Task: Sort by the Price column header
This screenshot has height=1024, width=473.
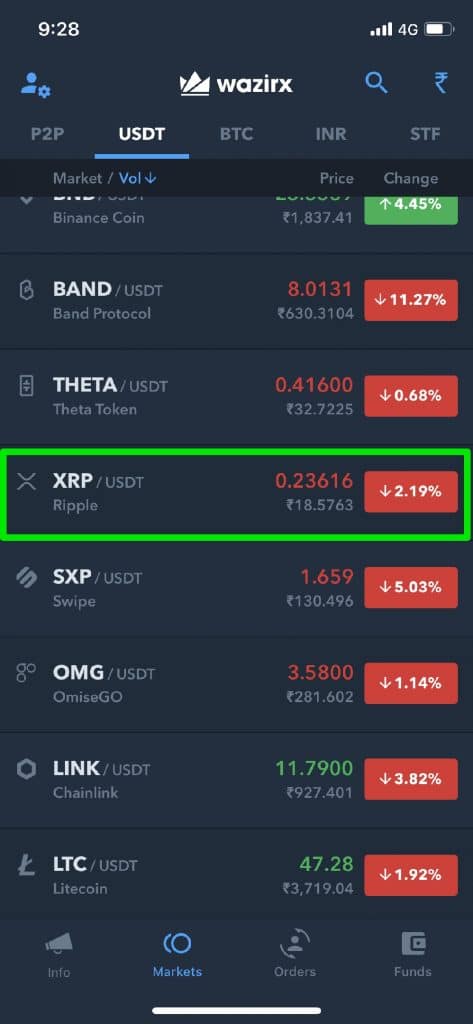Action: (336, 178)
